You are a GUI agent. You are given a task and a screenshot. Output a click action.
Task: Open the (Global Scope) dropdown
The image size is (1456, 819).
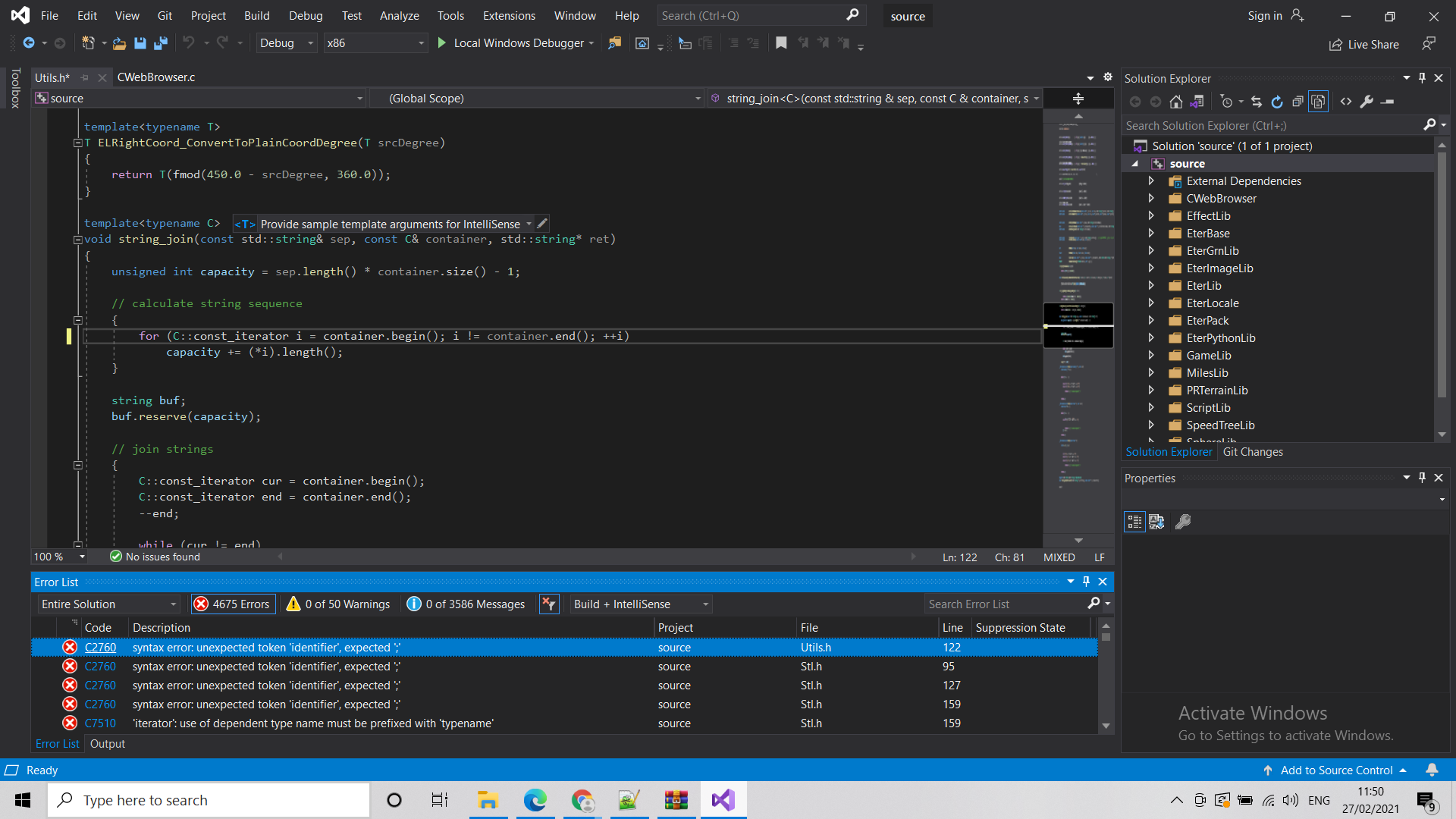tap(538, 99)
